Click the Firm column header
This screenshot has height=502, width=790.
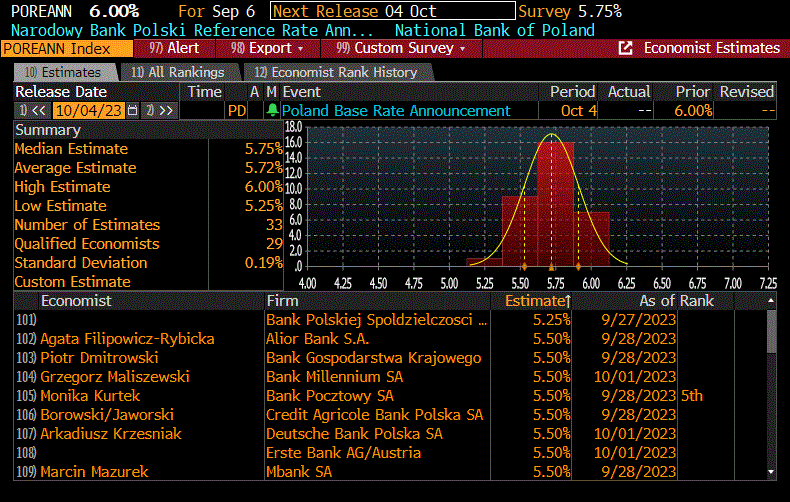(x=283, y=301)
